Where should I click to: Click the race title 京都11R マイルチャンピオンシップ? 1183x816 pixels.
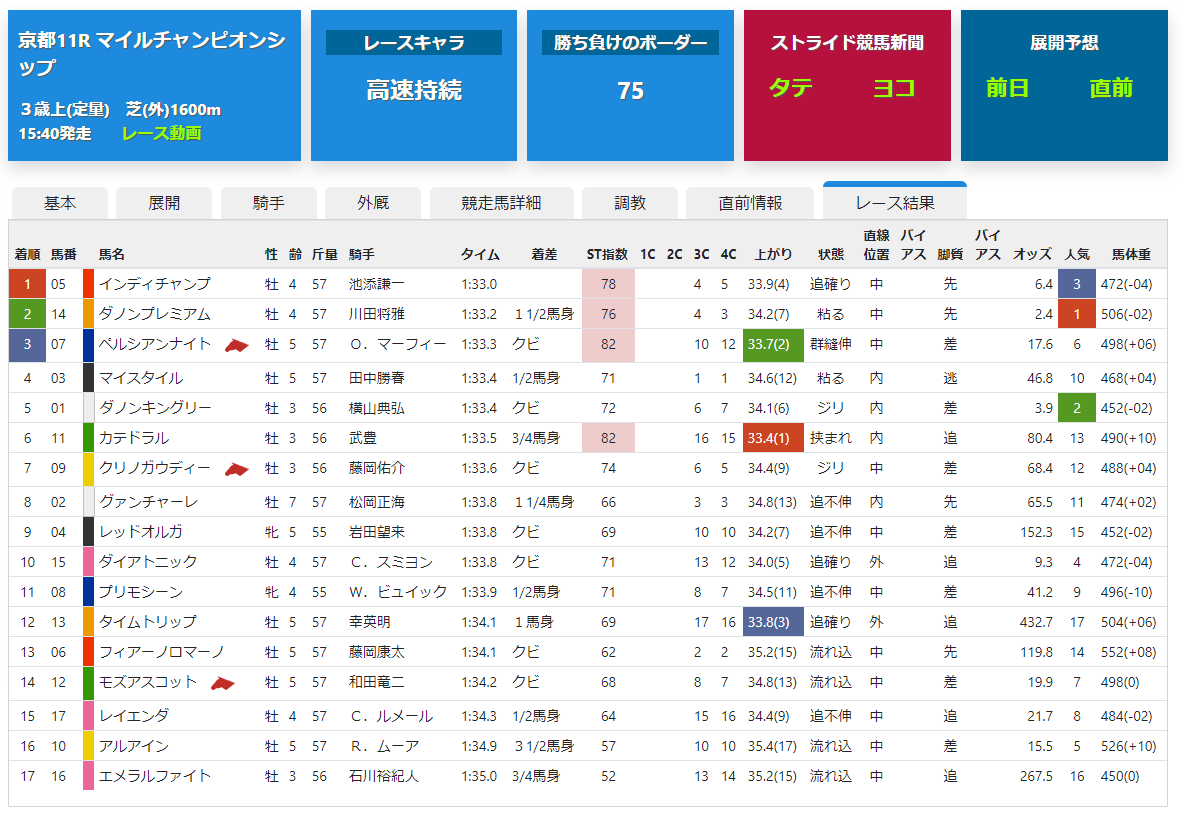pyautogui.click(x=152, y=53)
